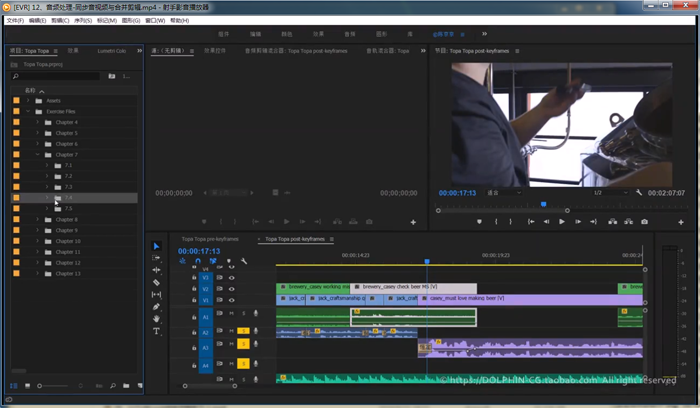The image size is (700, 408).
Task: Step forward one frame in Program monitor
Action: click(x=578, y=221)
